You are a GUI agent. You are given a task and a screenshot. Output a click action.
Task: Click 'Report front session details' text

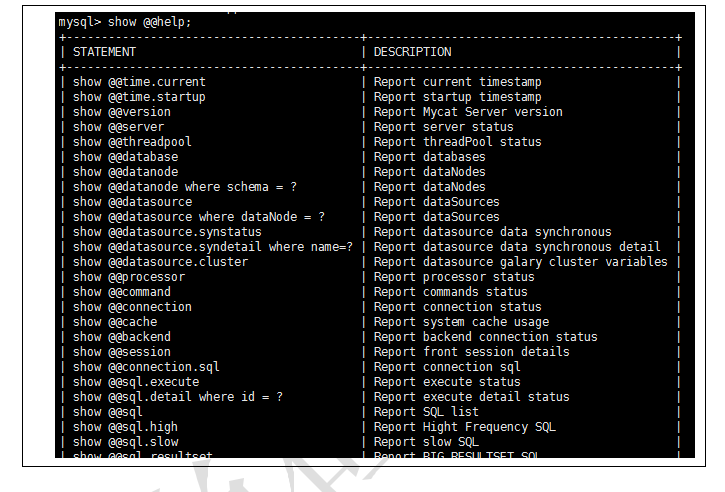(472, 352)
